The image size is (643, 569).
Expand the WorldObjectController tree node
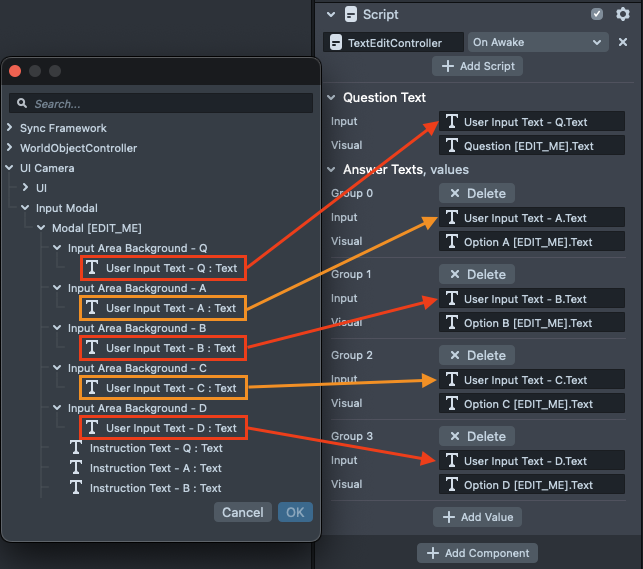click(x=9, y=148)
